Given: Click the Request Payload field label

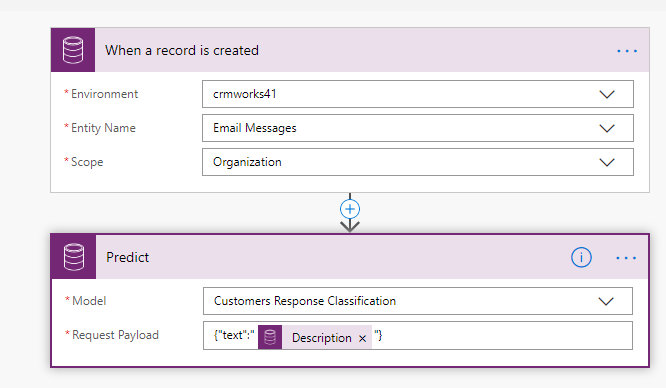Looking at the screenshot, I should coord(116,335).
